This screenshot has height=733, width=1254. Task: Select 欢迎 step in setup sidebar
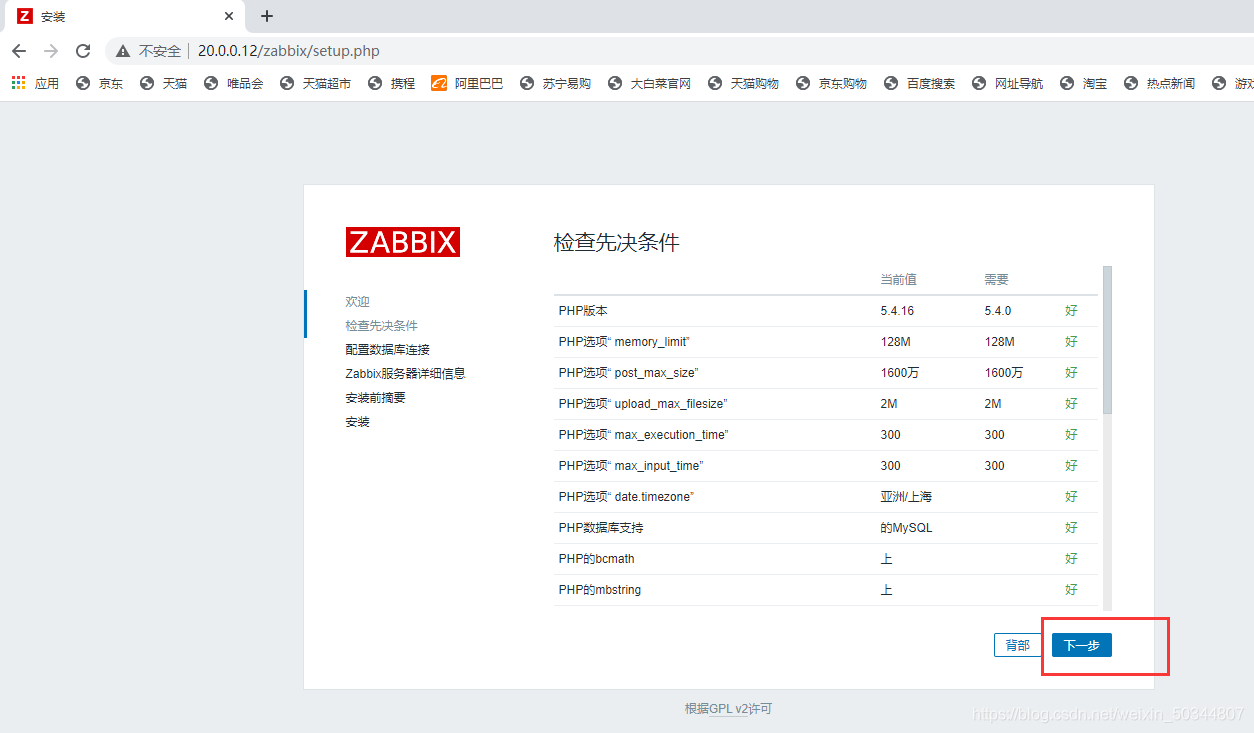(x=357, y=301)
